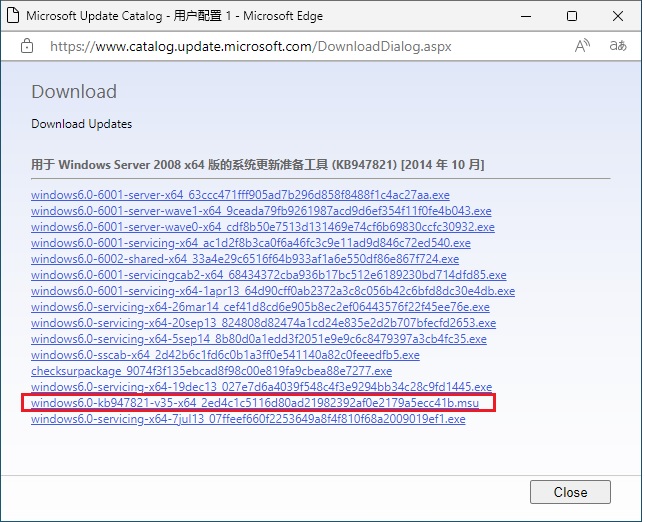This screenshot has width=645, height=522.
Task: Click the lock icon in address bar
Action: click(x=27, y=46)
